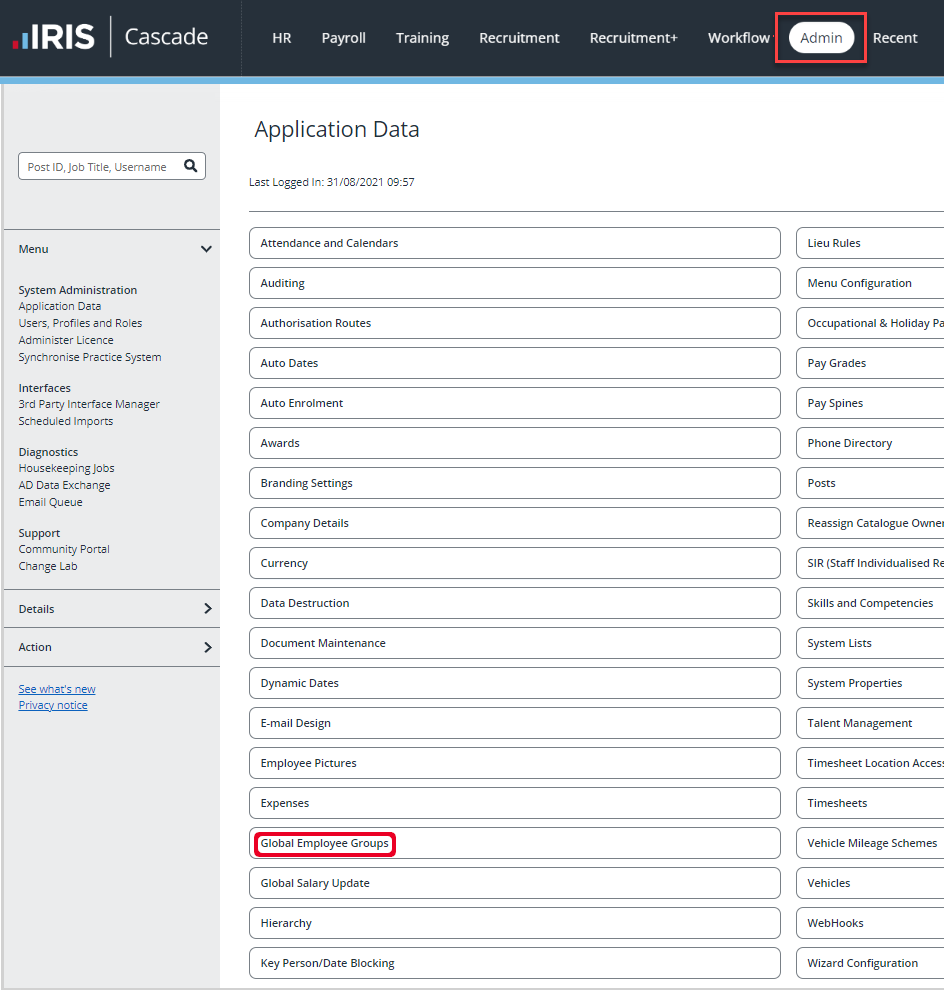Open Lieu Rules
The height and width of the screenshot is (990, 944).
pyautogui.click(x=870, y=243)
